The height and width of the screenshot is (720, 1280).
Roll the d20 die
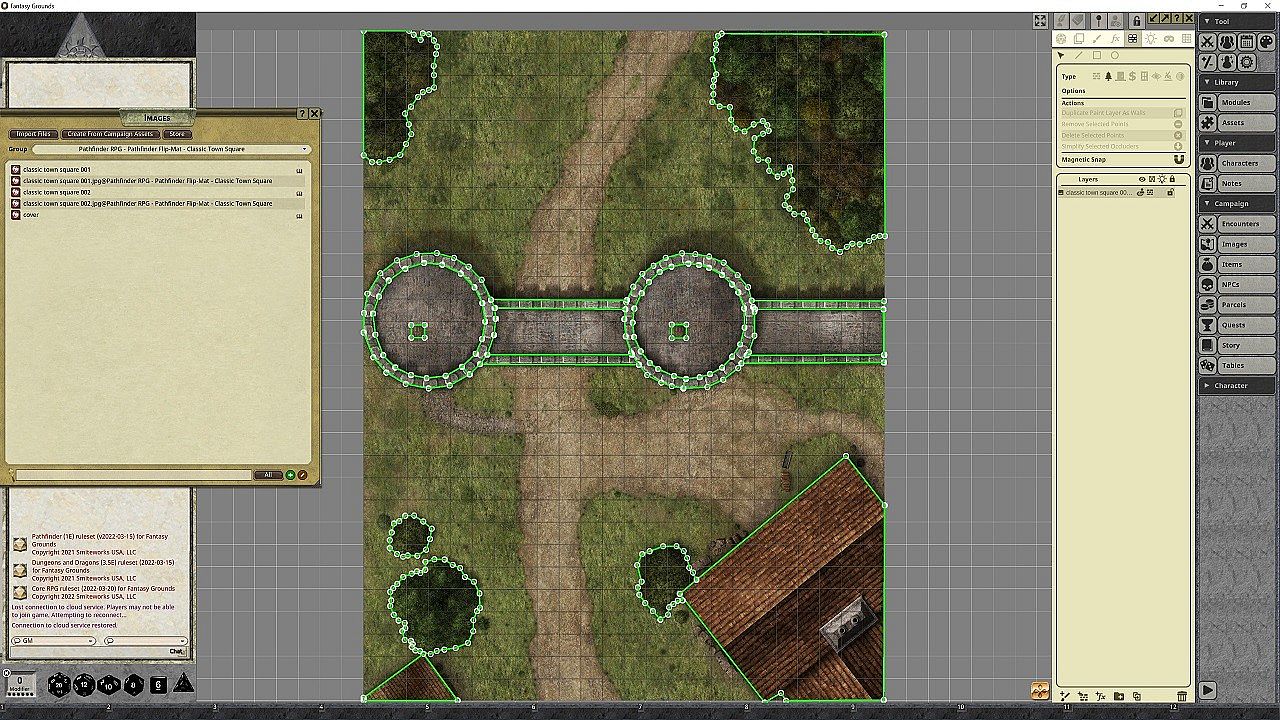coord(59,684)
